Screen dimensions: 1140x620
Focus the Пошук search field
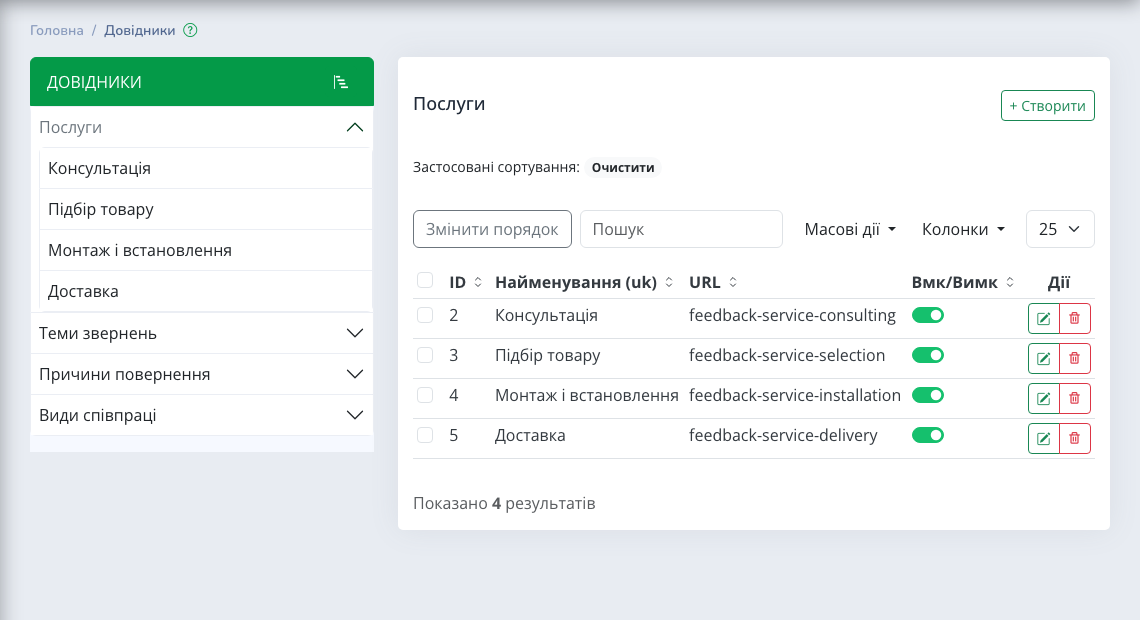click(681, 229)
